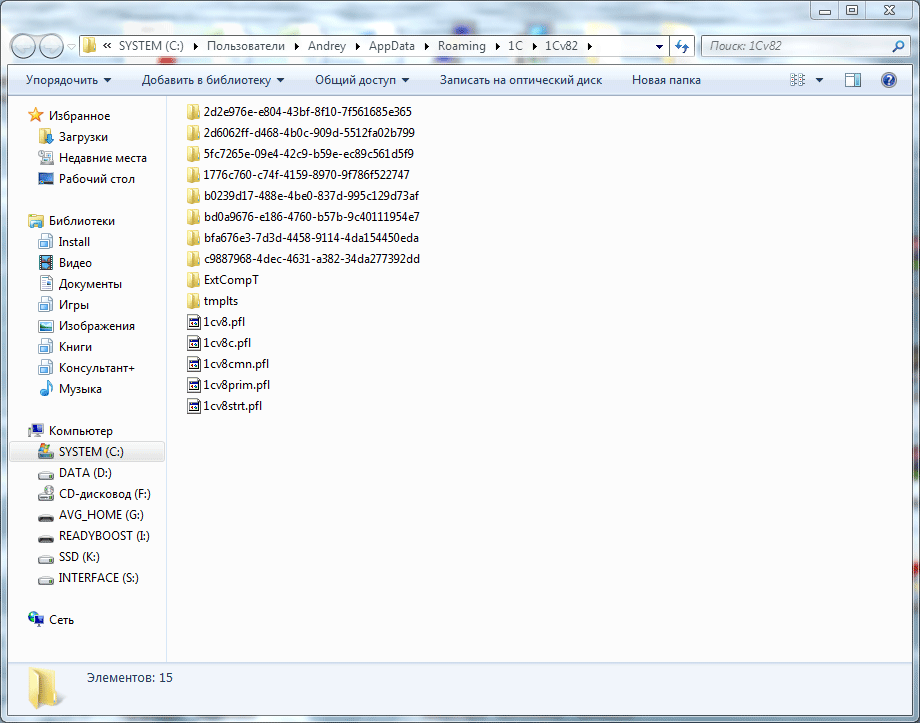Viewport: 920px width, 723px height.
Task: Click Записать на оптический диск
Action: [x=520, y=80]
